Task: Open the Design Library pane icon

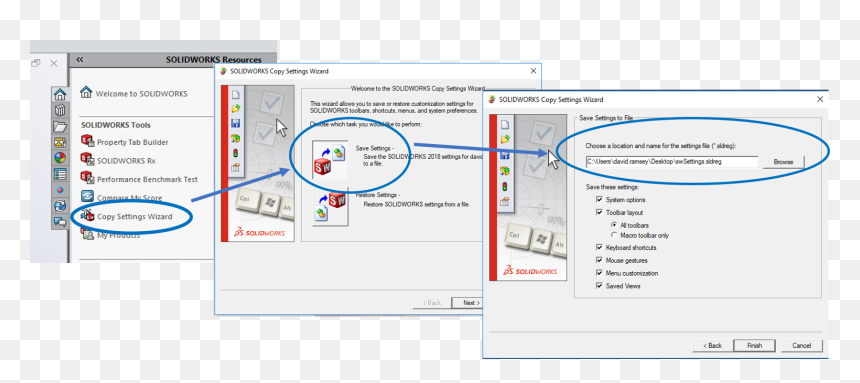Action: click(x=60, y=110)
